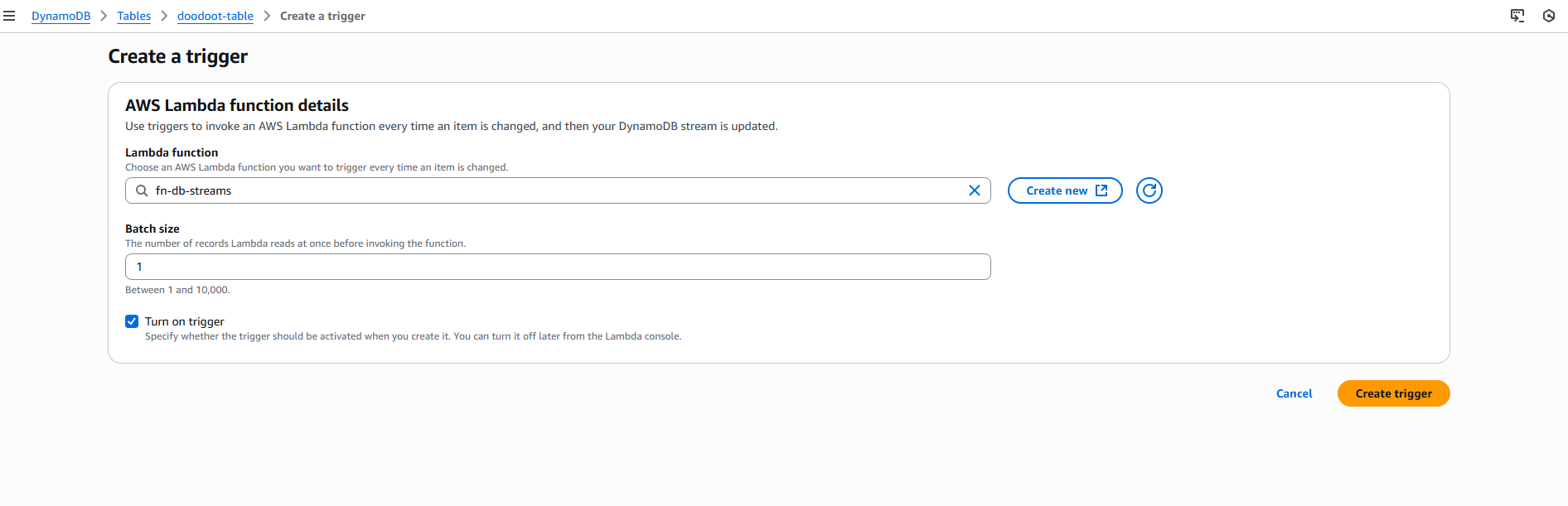Screen dimensions: 1568x506
Task: Toggle the Turn on trigger checkbox
Action: tap(132, 321)
